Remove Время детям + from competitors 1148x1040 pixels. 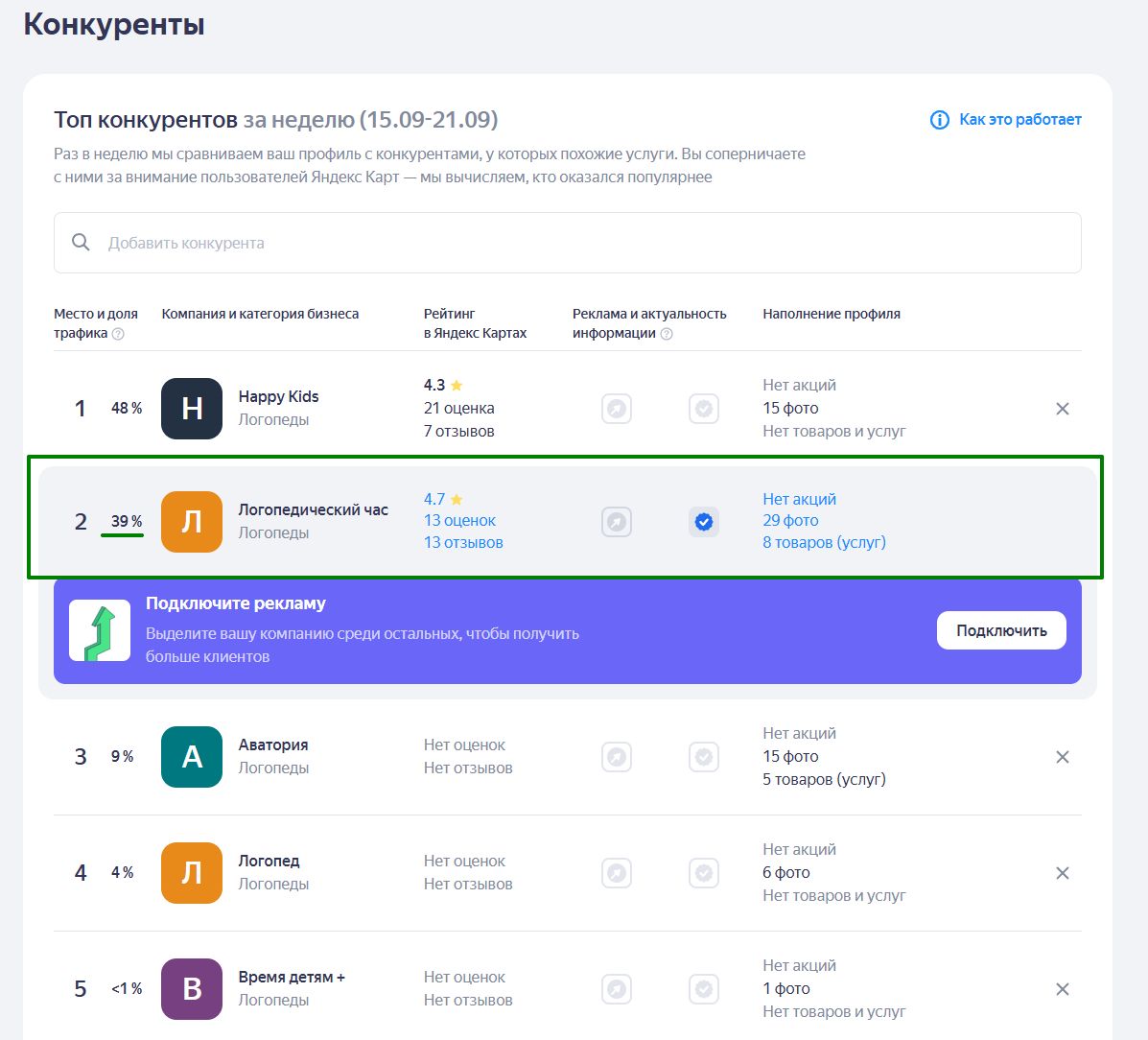[x=1062, y=989]
